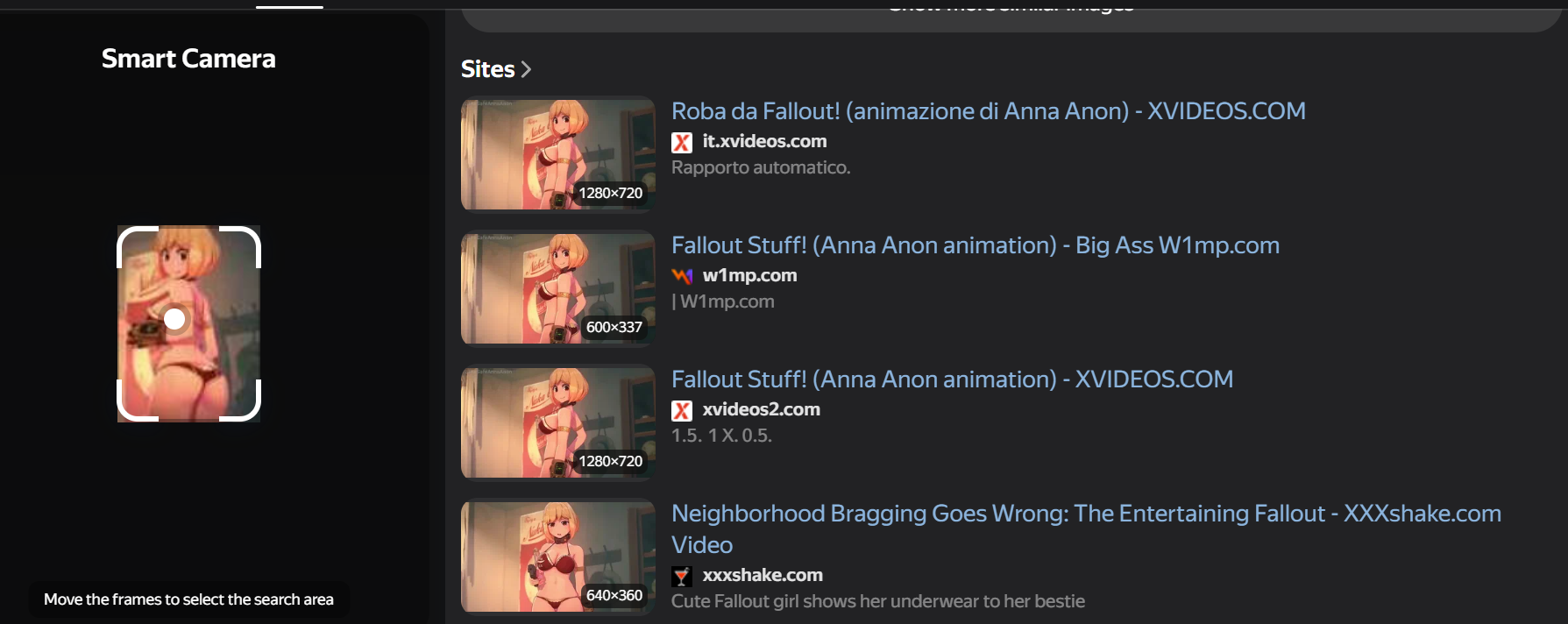Click the 640×360 size label
The height and width of the screenshot is (624, 1568).
coord(614,595)
